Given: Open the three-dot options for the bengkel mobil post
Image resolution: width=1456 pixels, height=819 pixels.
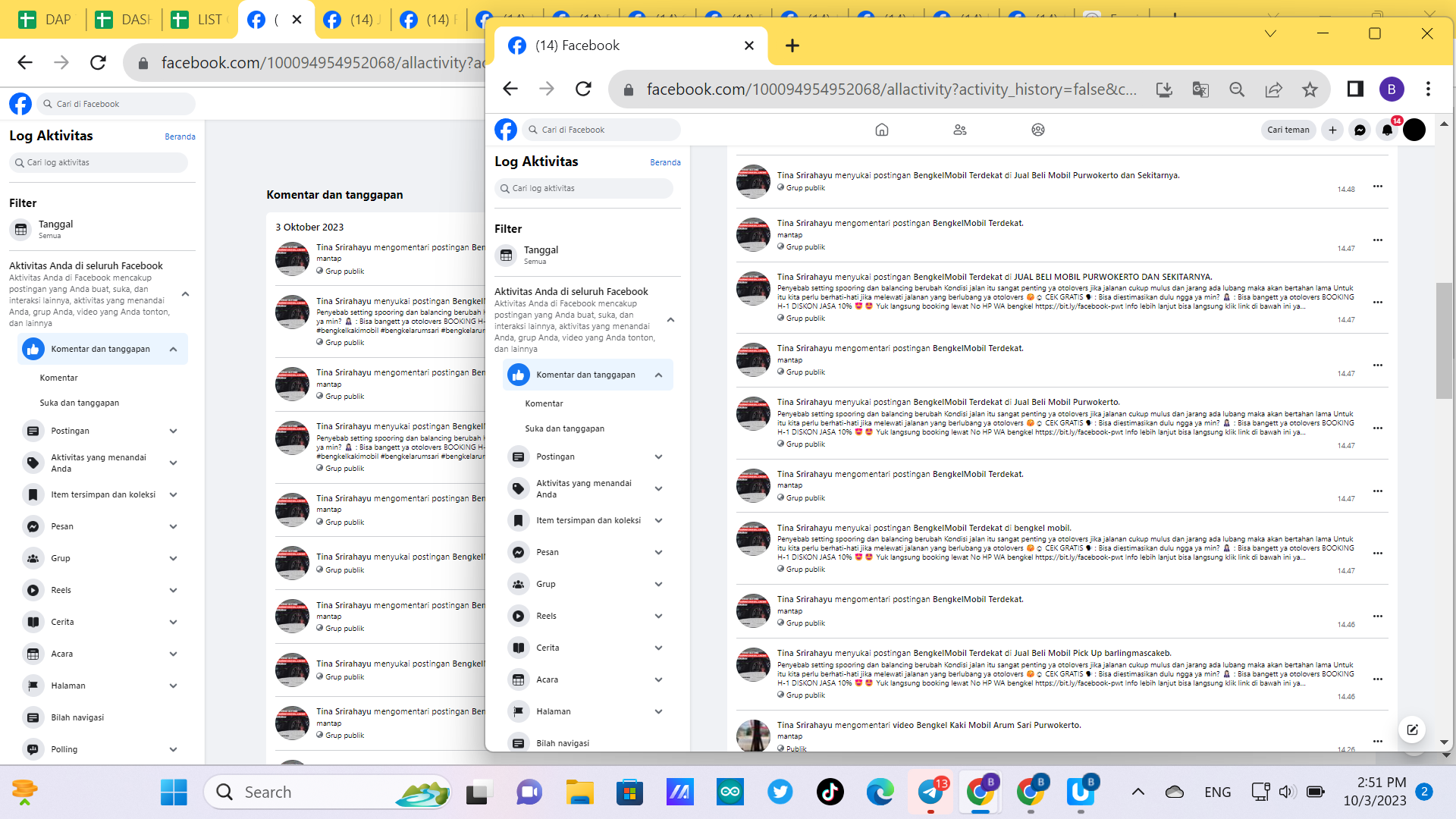Looking at the screenshot, I should click(x=1378, y=553).
